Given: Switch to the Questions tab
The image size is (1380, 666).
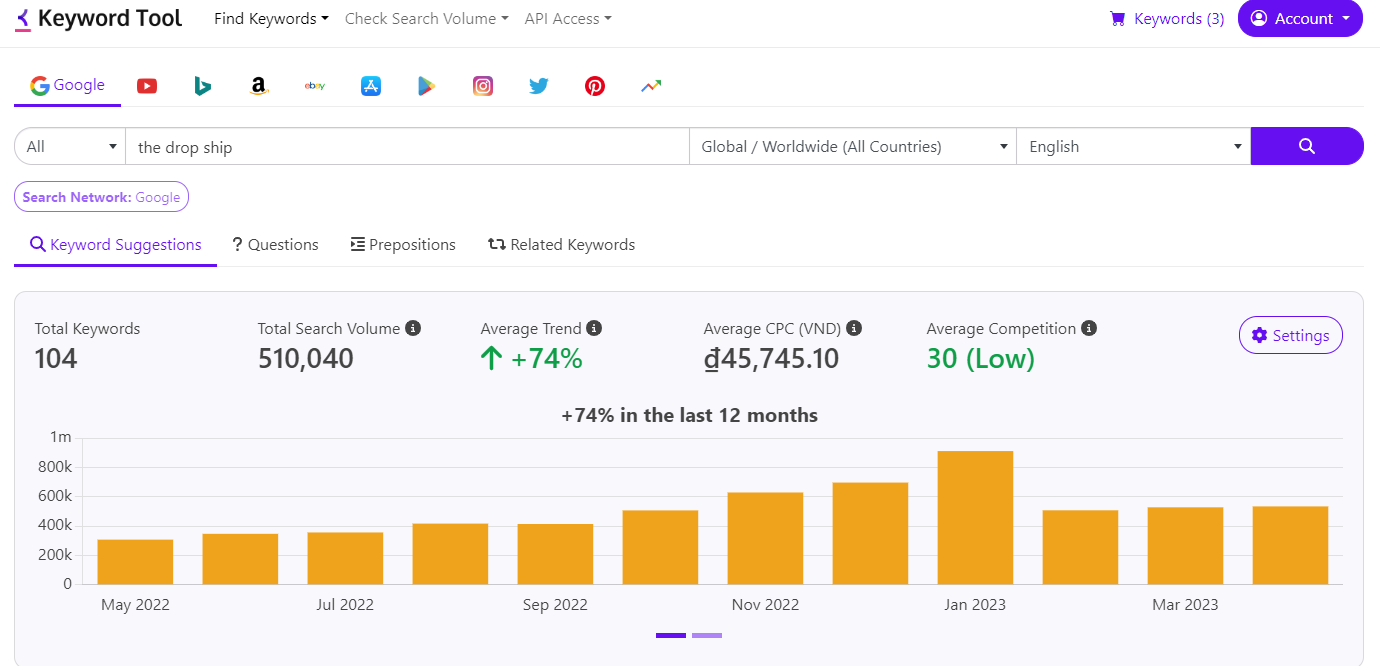Looking at the screenshot, I should click(275, 245).
